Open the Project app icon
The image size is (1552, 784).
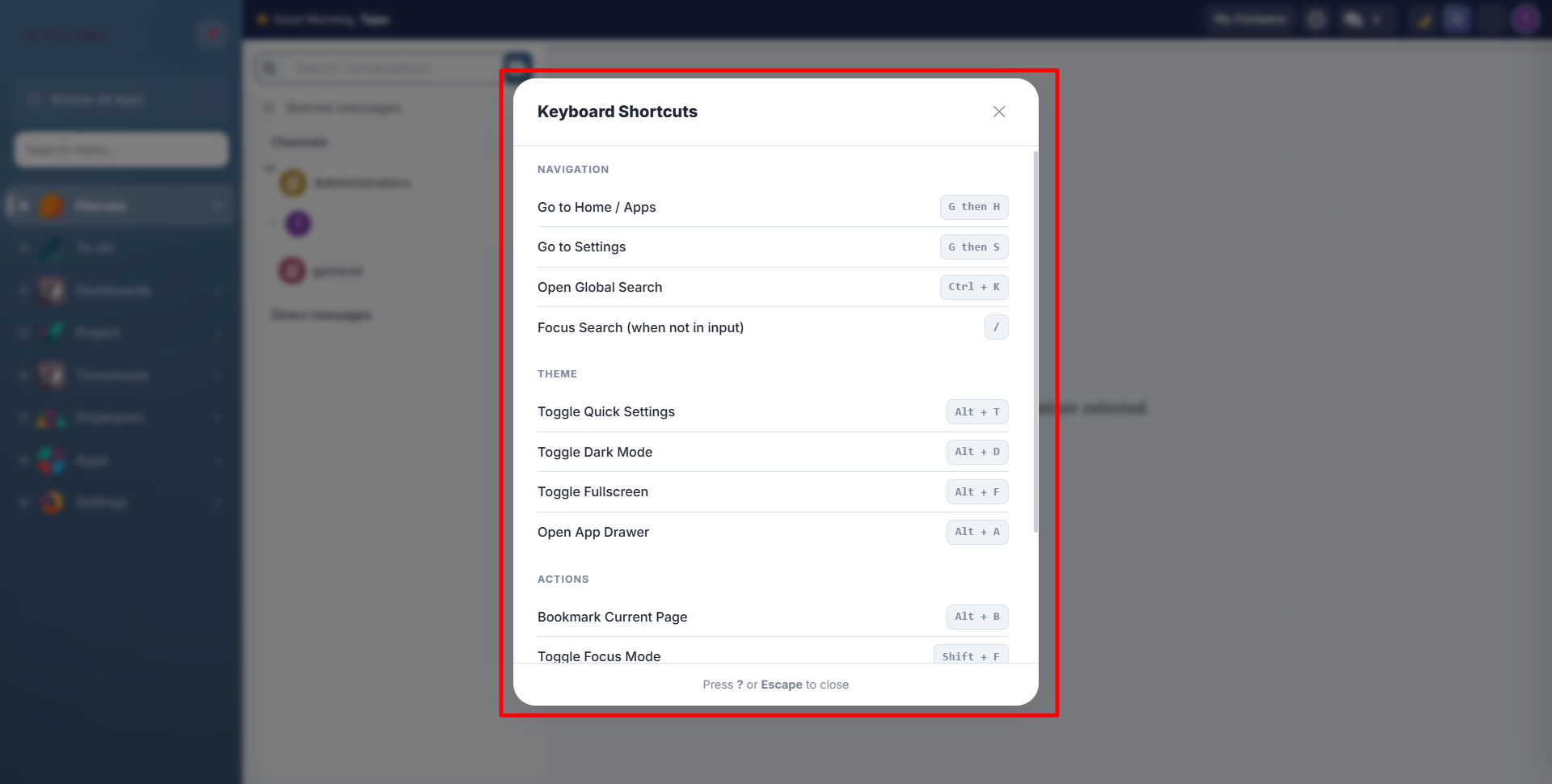pyautogui.click(x=51, y=332)
